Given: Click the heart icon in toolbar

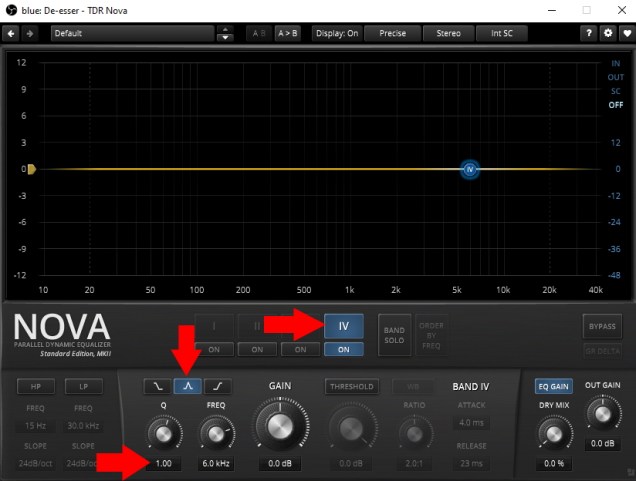Looking at the screenshot, I should click(x=626, y=33).
